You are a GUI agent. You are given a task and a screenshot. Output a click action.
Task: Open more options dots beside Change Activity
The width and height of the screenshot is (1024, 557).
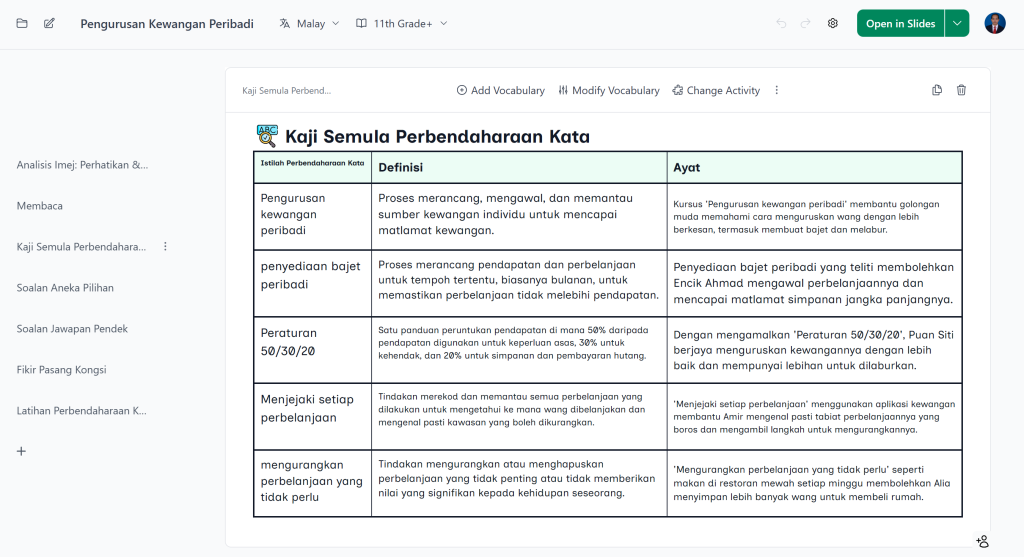click(776, 90)
